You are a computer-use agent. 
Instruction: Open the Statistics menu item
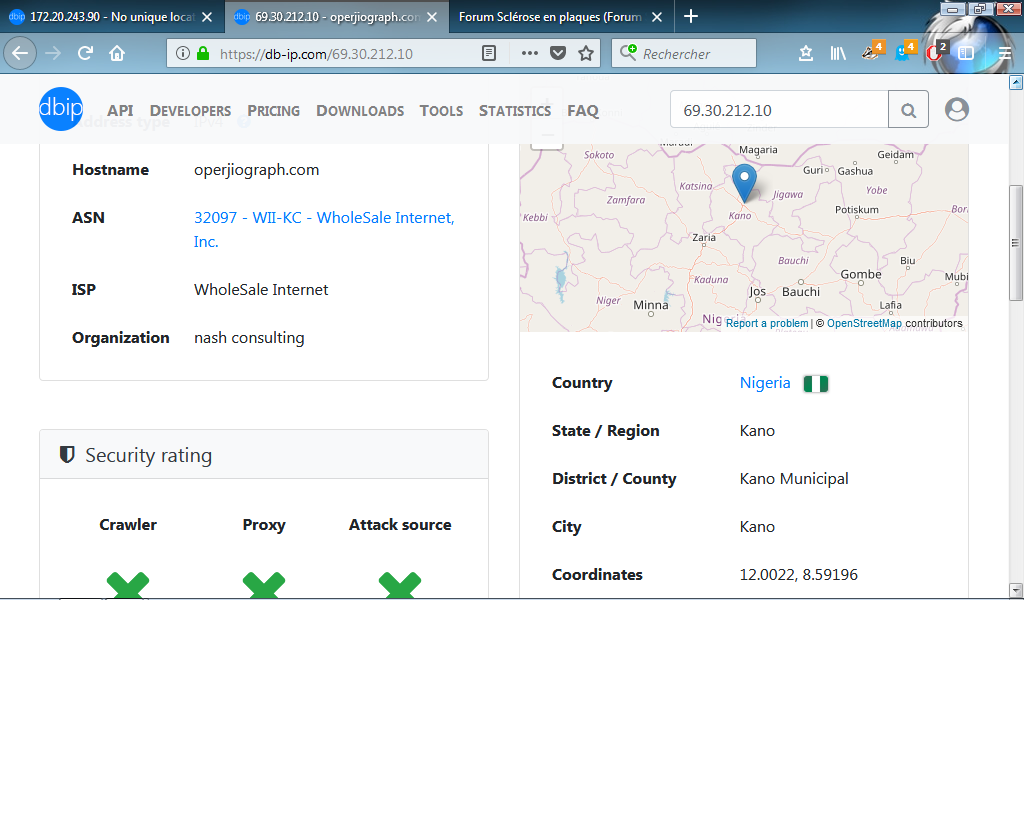tap(515, 111)
